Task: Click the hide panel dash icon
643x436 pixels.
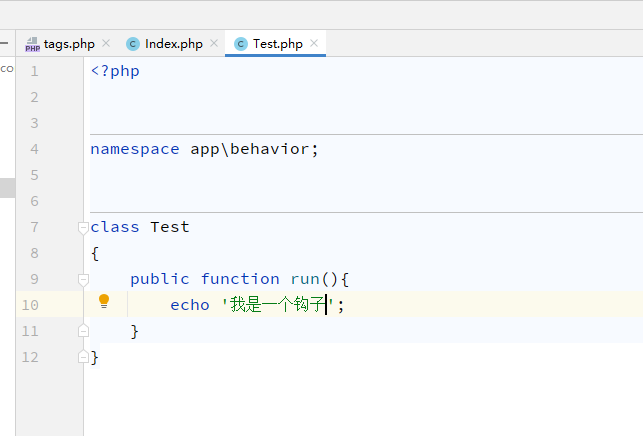Action: [x=3, y=44]
